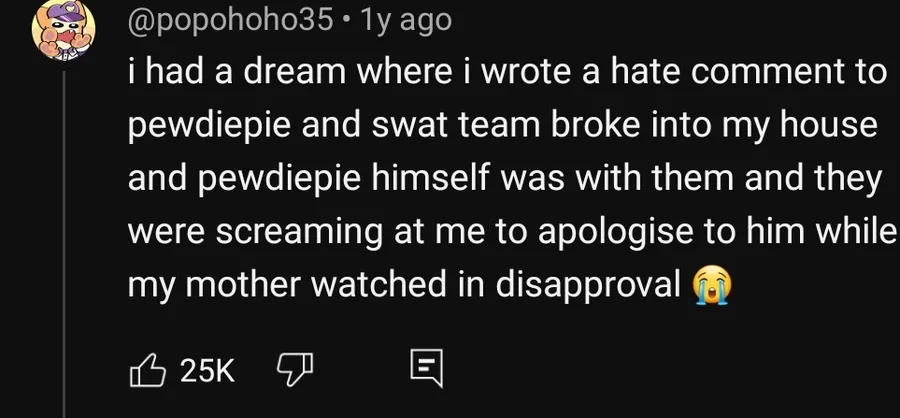Open popohoho35's profile picture
Image resolution: width=900 pixels, height=418 pixels.
pyautogui.click(x=63, y=30)
